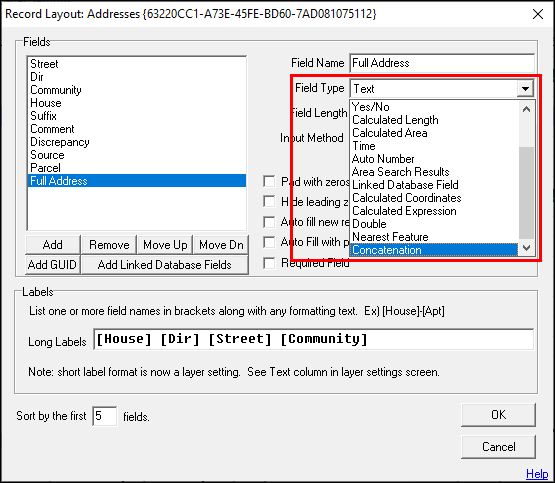This screenshot has height=483, width=555.
Task: Click Add GUID button
Action: tap(52, 265)
